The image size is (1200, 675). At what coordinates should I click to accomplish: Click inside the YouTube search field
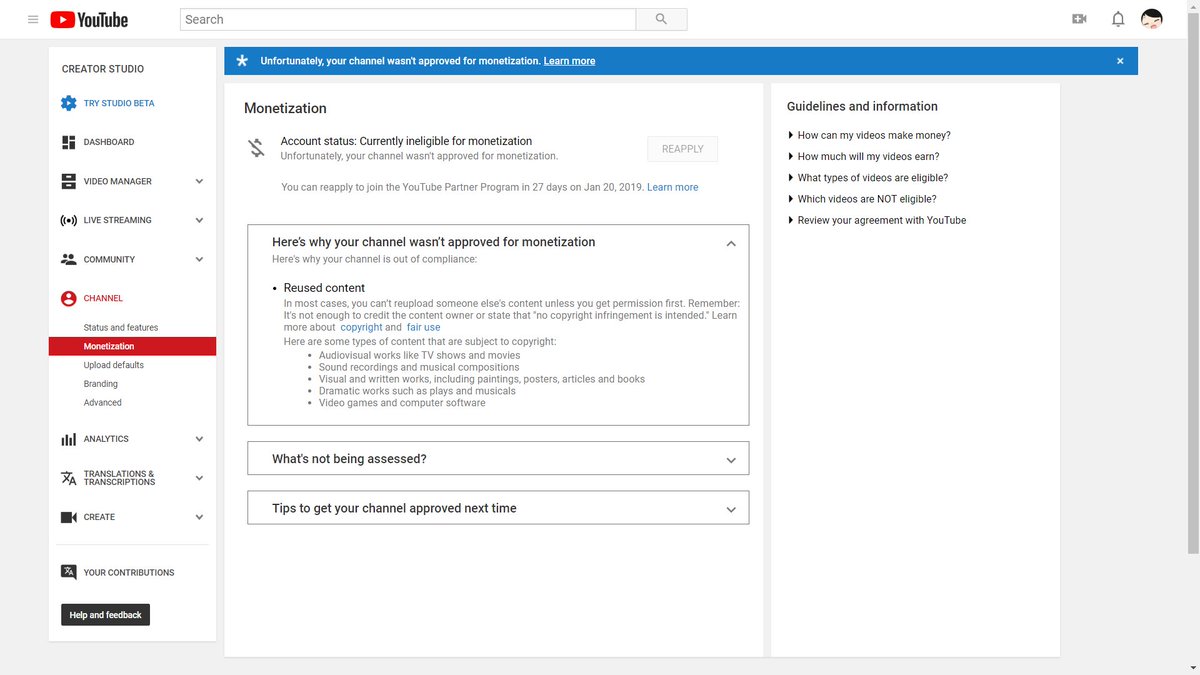(x=408, y=19)
